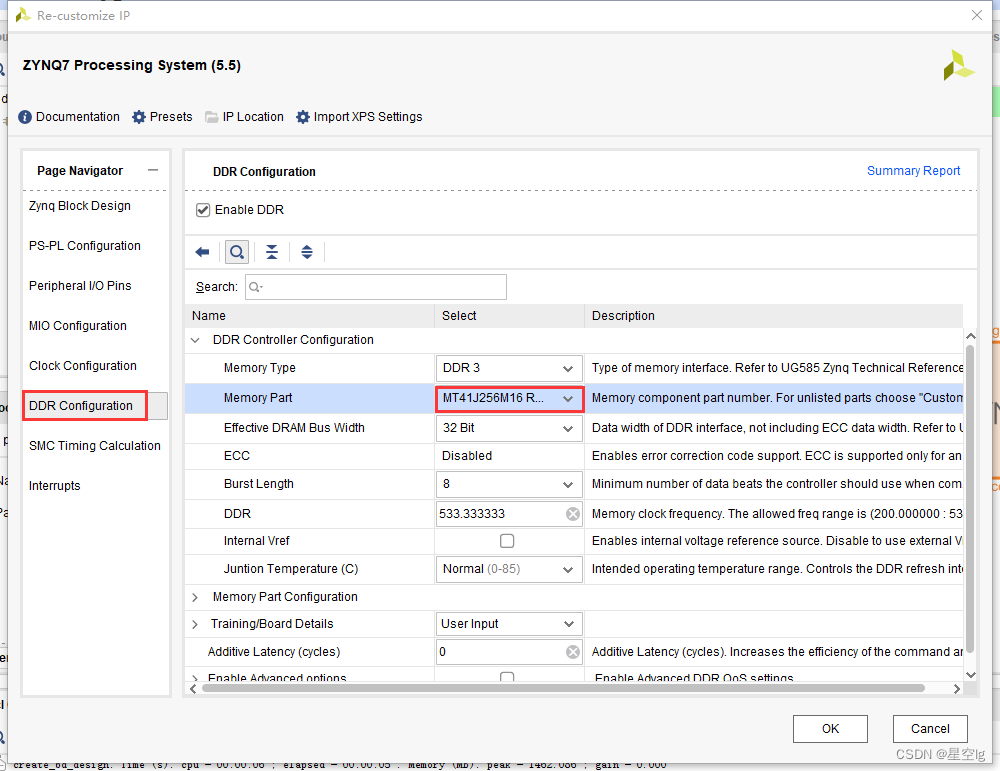This screenshot has width=1000, height=771.
Task: Expand Memory Part Configuration section
Action: [195, 598]
